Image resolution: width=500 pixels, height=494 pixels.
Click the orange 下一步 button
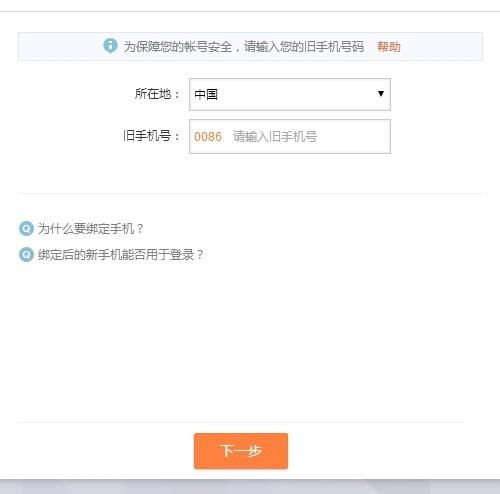(x=241, y=451)
